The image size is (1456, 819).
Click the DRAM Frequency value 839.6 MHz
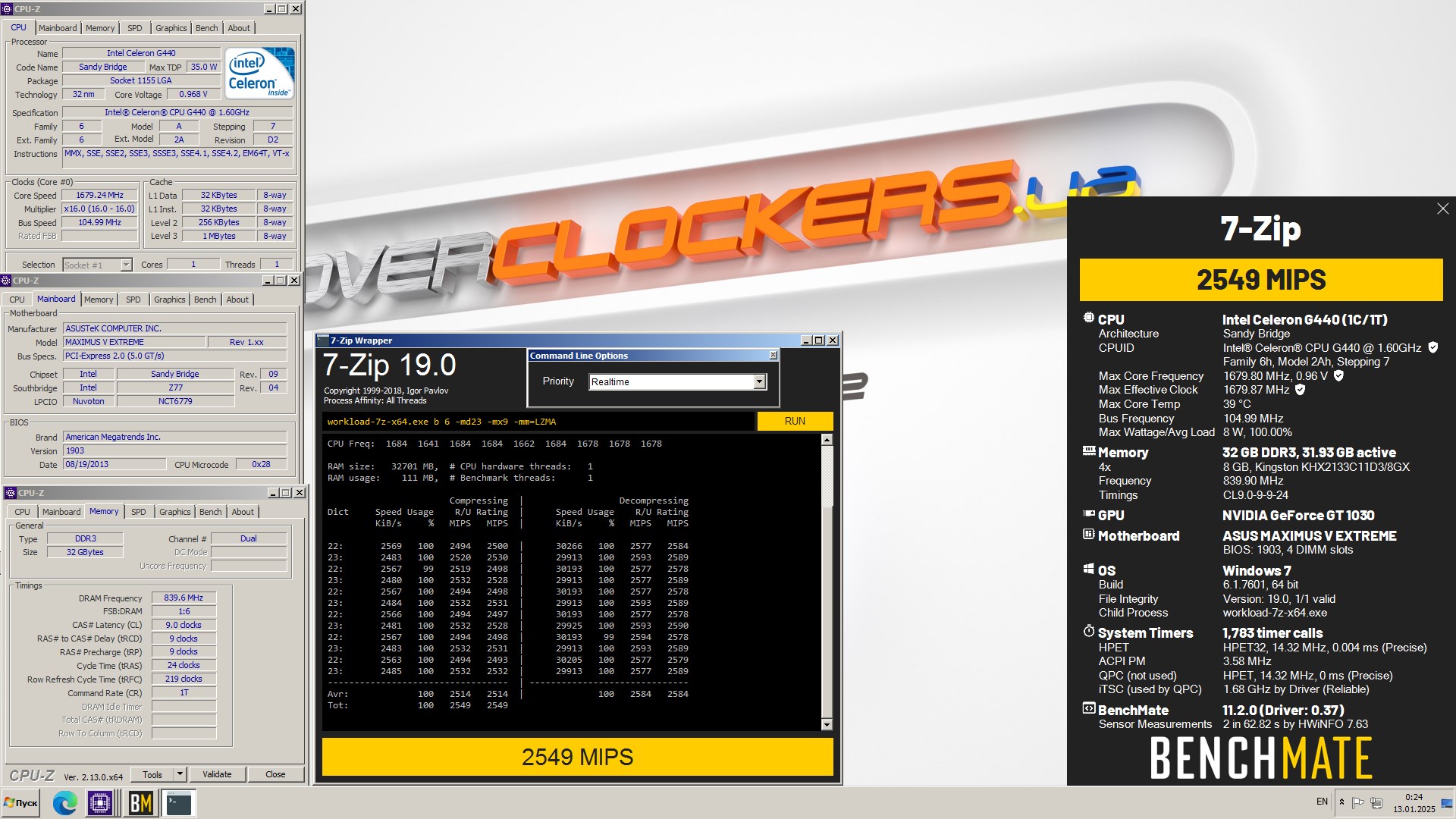point(184,598)
